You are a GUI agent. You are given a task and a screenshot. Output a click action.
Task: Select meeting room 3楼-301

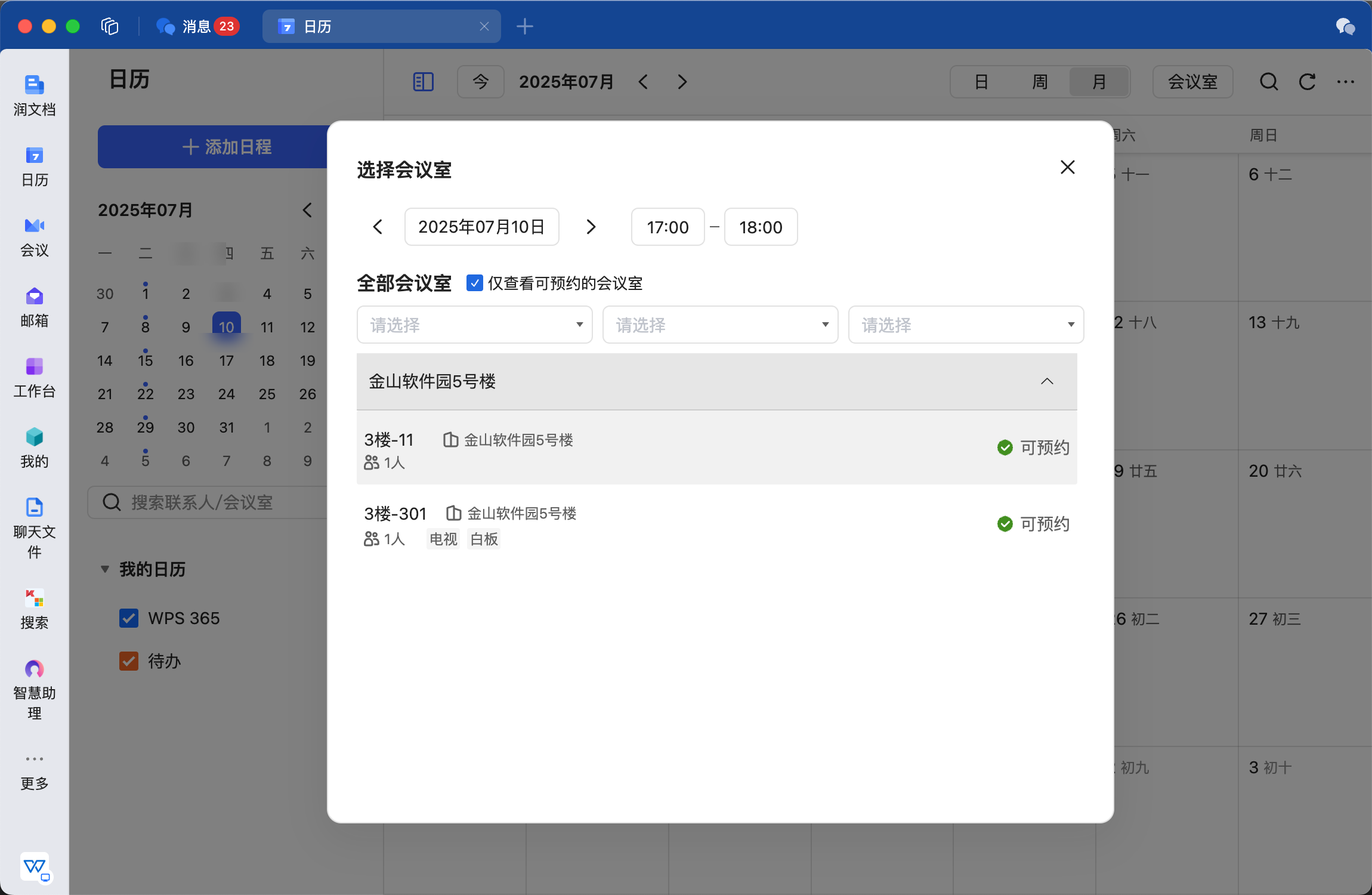pos(717,524)
